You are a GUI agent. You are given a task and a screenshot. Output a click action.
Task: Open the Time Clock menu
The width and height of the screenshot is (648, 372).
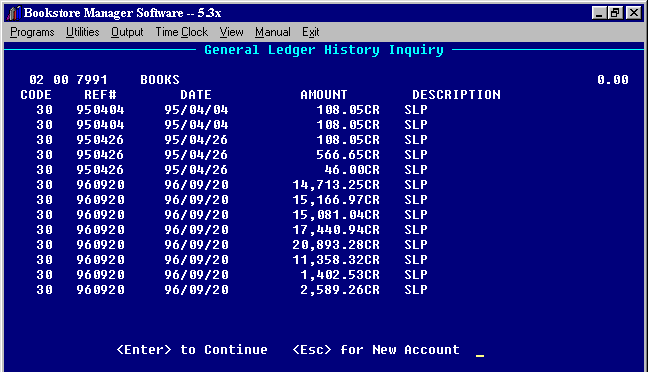[x=181, y=32]
